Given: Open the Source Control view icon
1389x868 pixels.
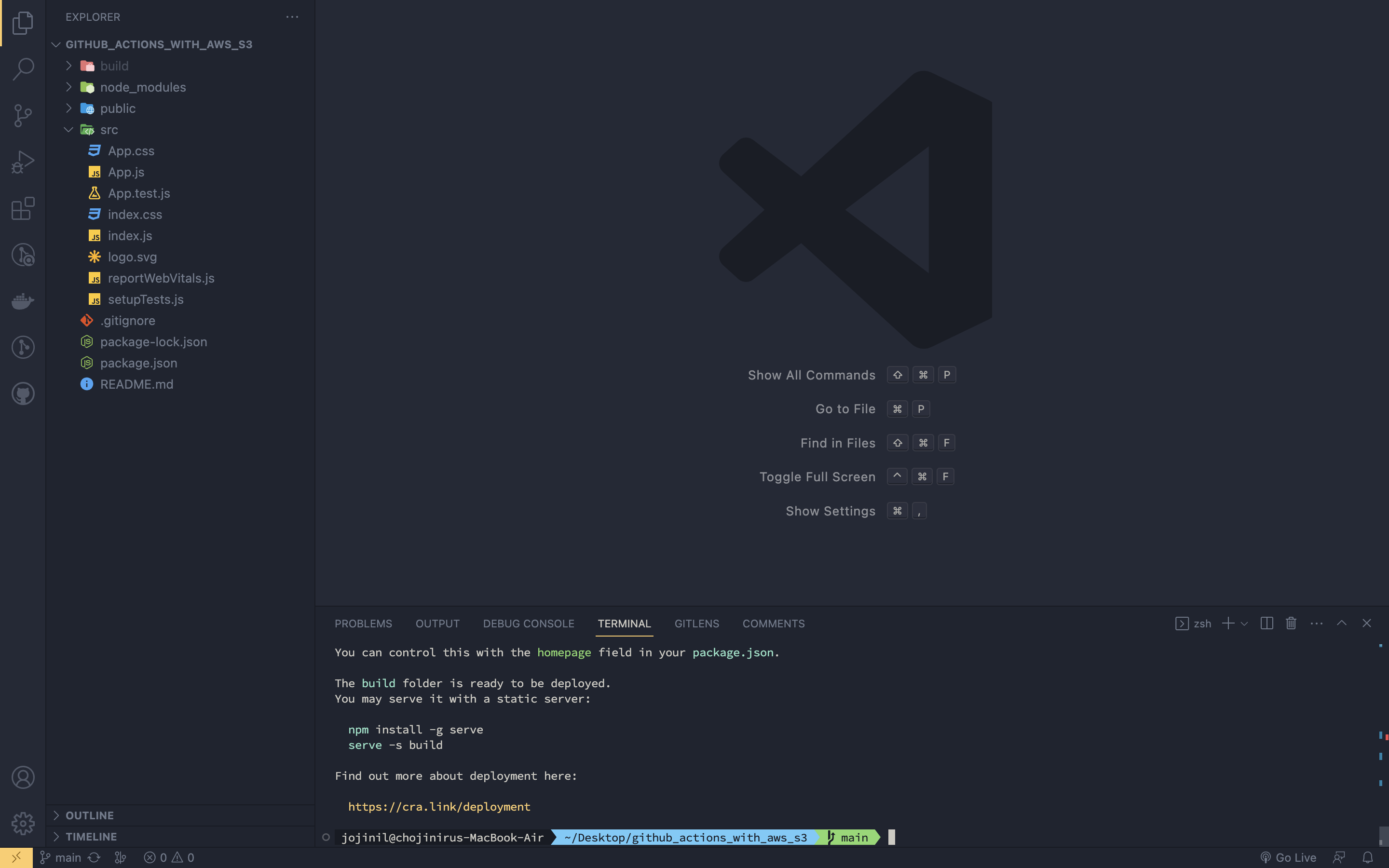Looking at the screenshot, I should 23,115.
